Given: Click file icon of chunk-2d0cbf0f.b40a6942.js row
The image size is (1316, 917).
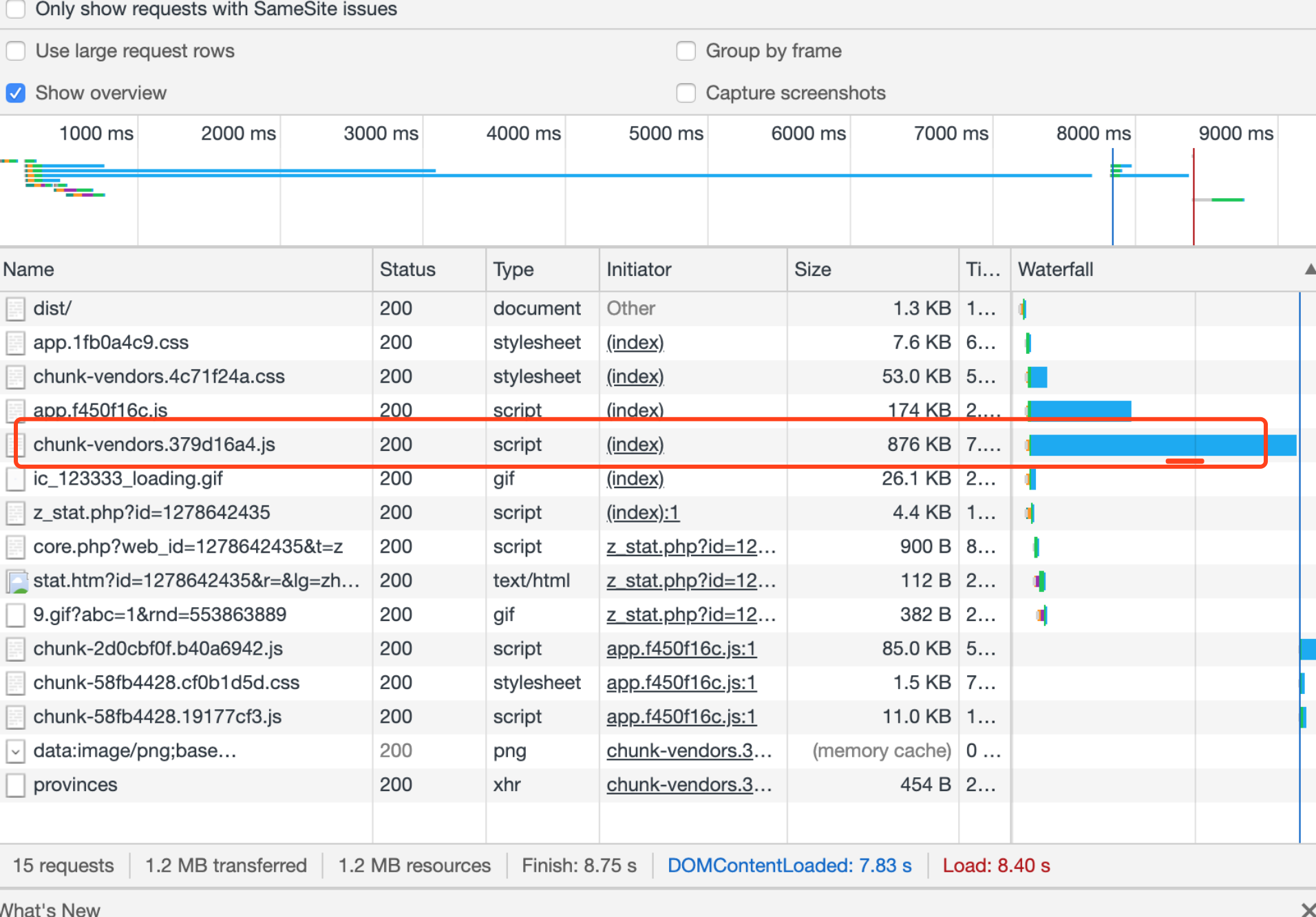Looking at the screenshot, I should coord(15,649).
